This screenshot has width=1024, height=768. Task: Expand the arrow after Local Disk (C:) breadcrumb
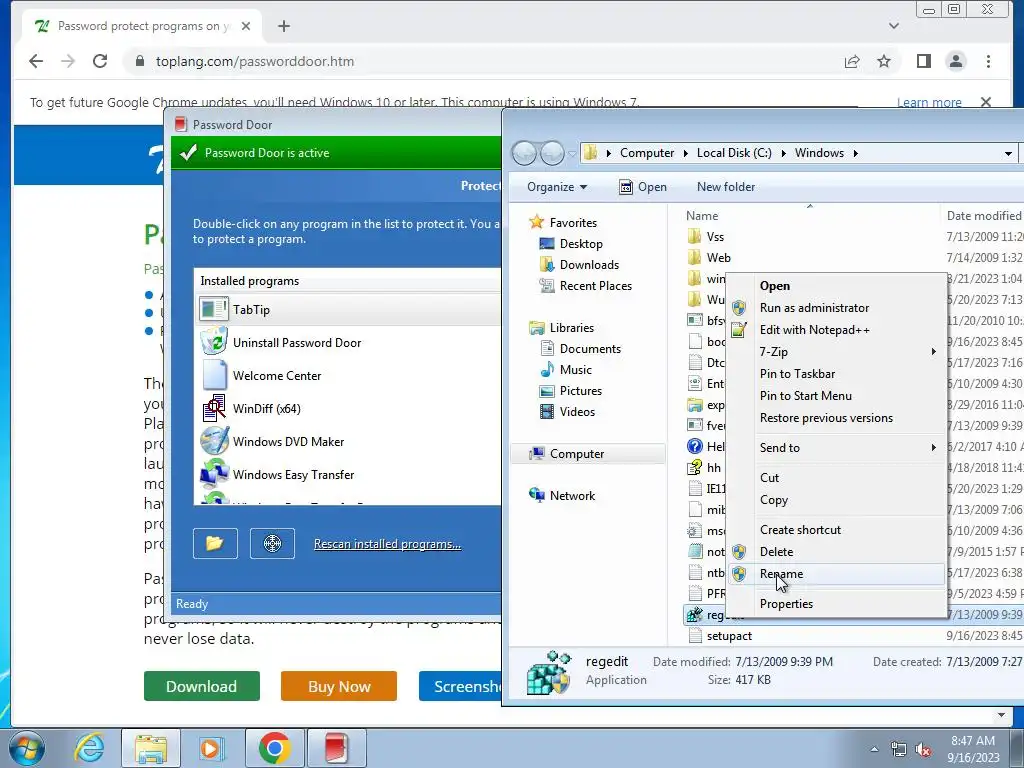coord(783,153)
